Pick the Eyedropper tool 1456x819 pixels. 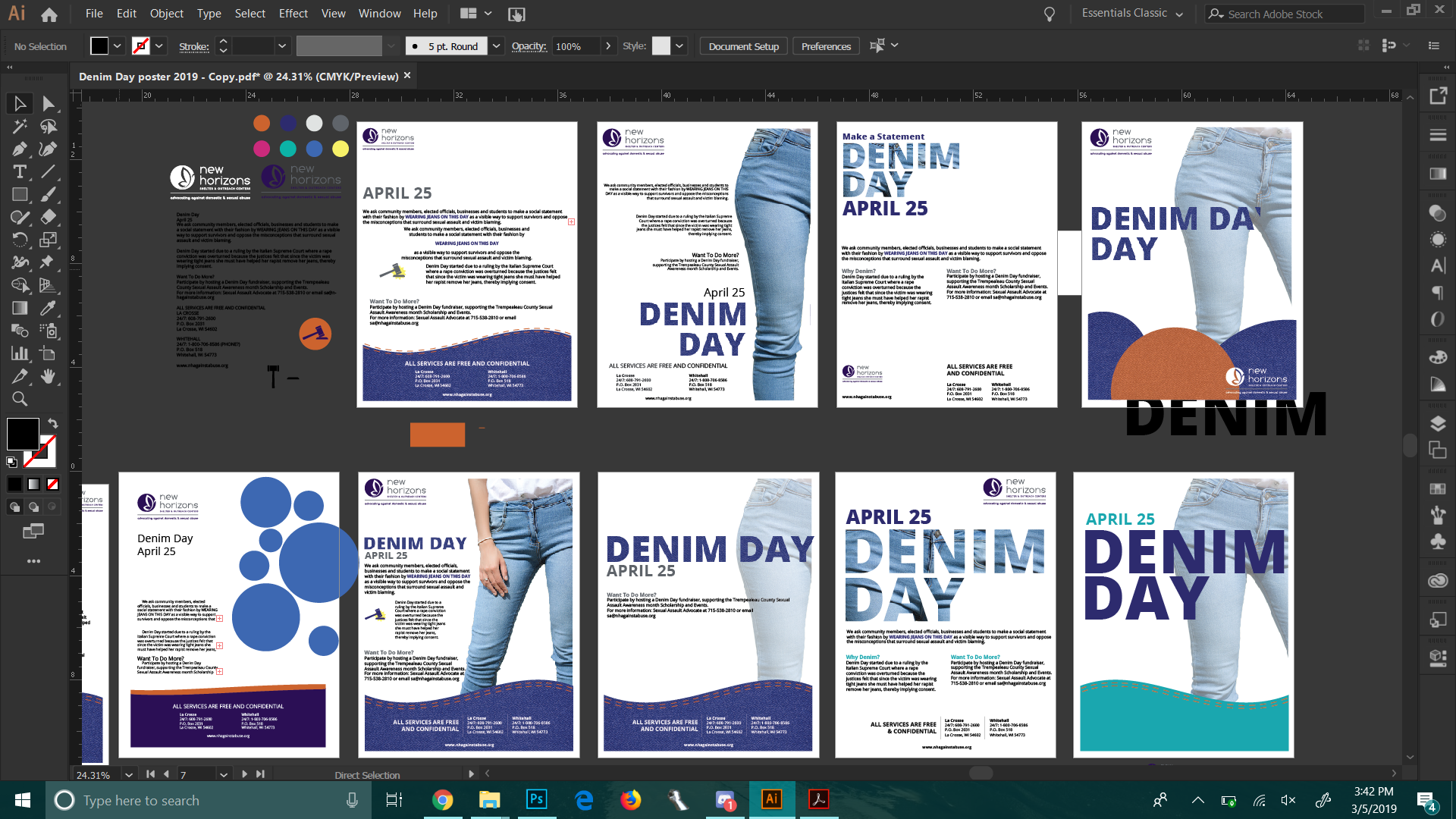coord(48,308)
